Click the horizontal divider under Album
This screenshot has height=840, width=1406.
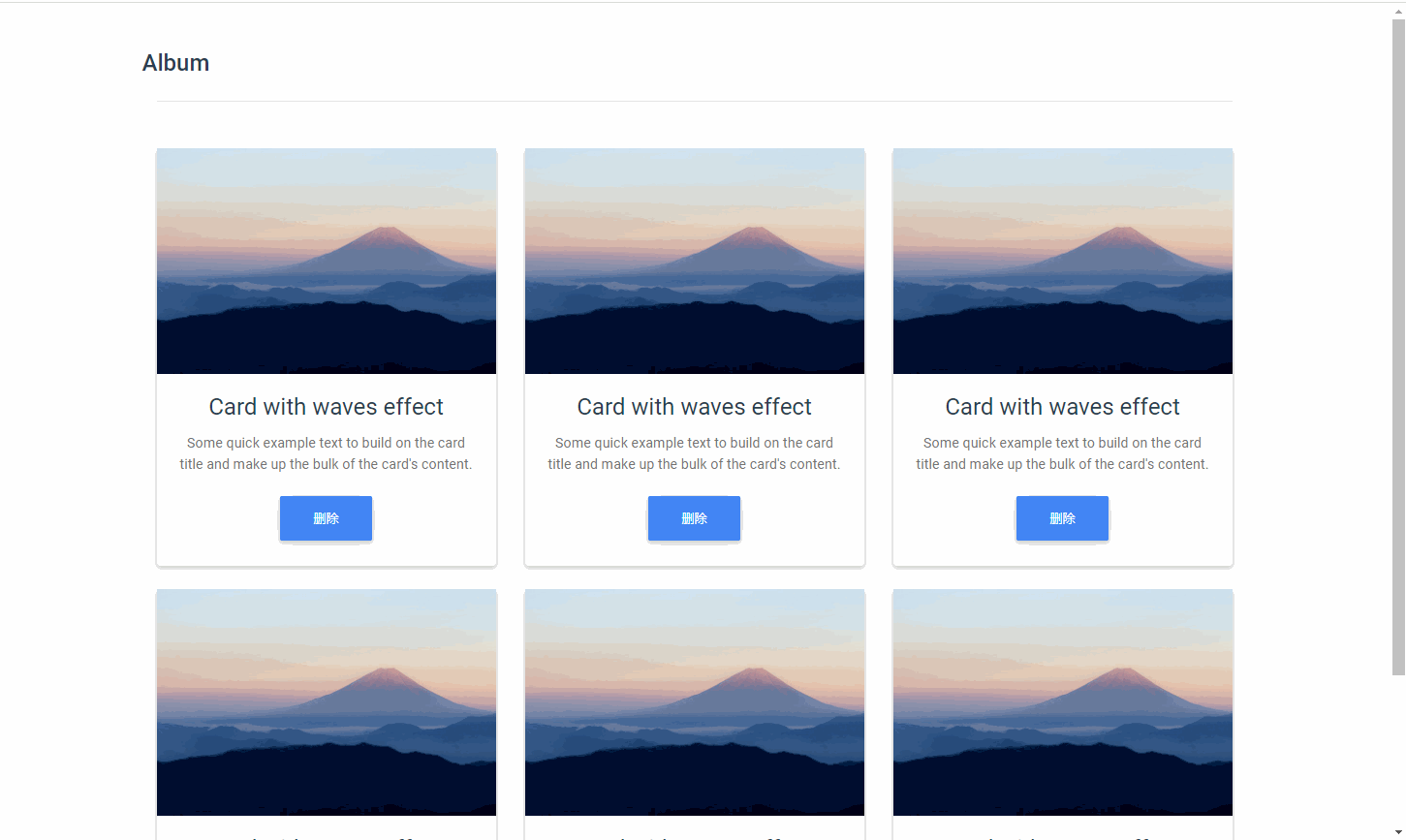[x=695, y=101]
